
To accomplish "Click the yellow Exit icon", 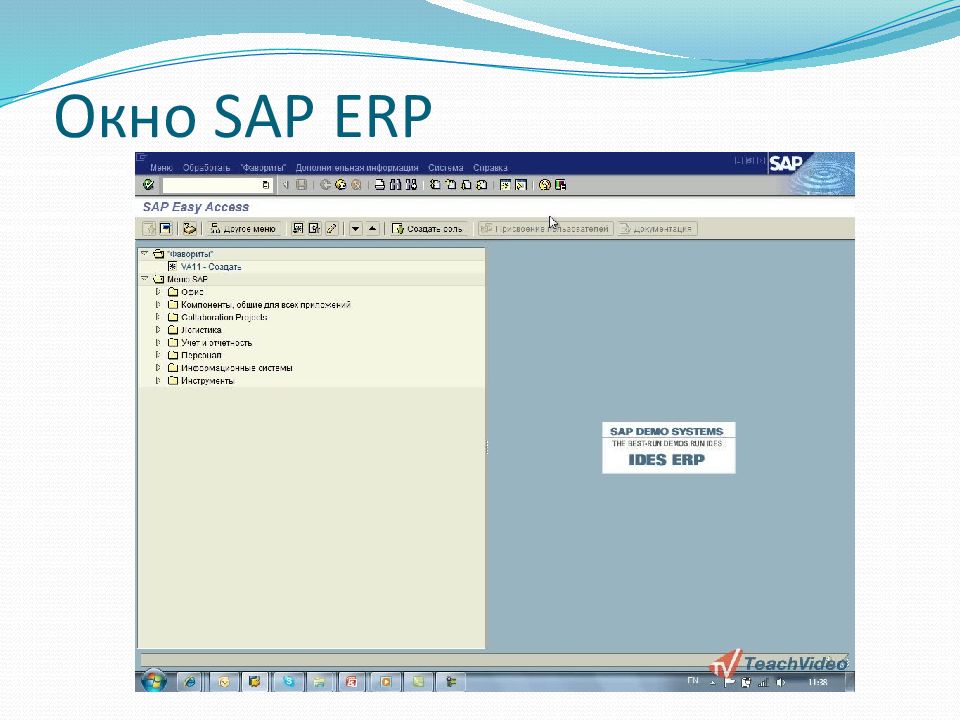I will point(340,184).
